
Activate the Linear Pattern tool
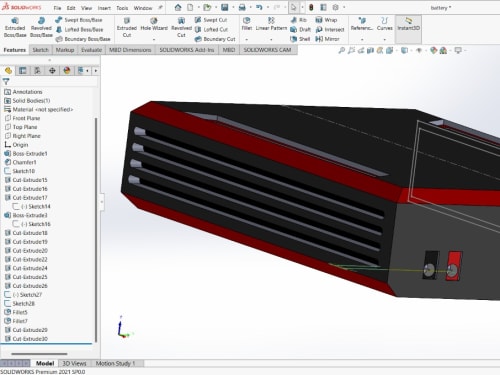click(x=271, y=24)
